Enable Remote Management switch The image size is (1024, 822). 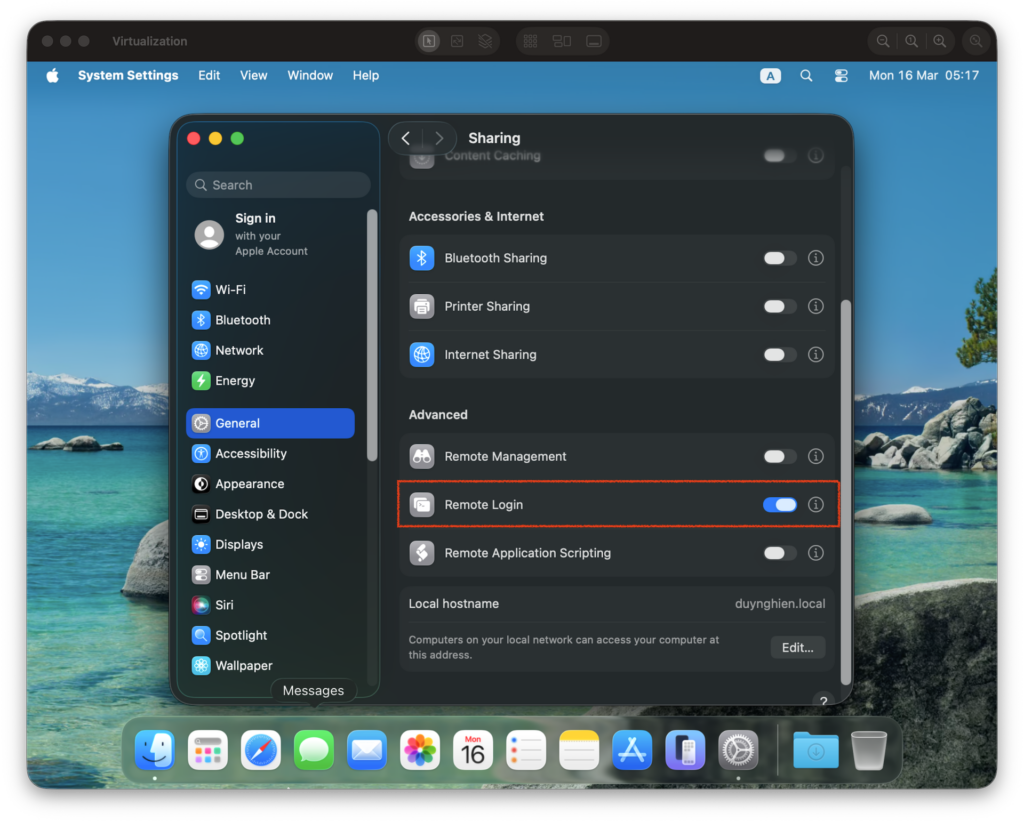point(780,457)
